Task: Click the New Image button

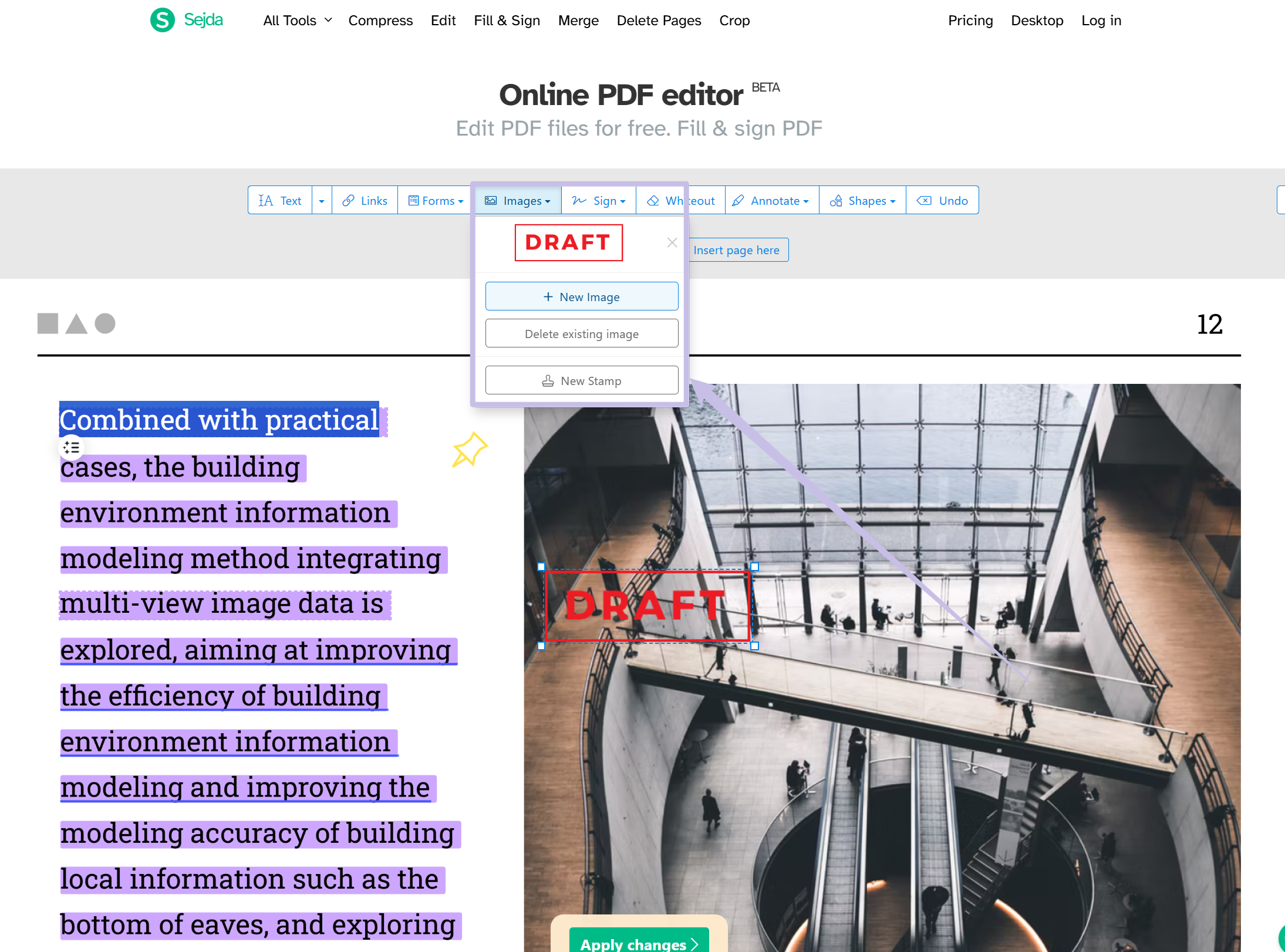Action: (x=582, y=296)
